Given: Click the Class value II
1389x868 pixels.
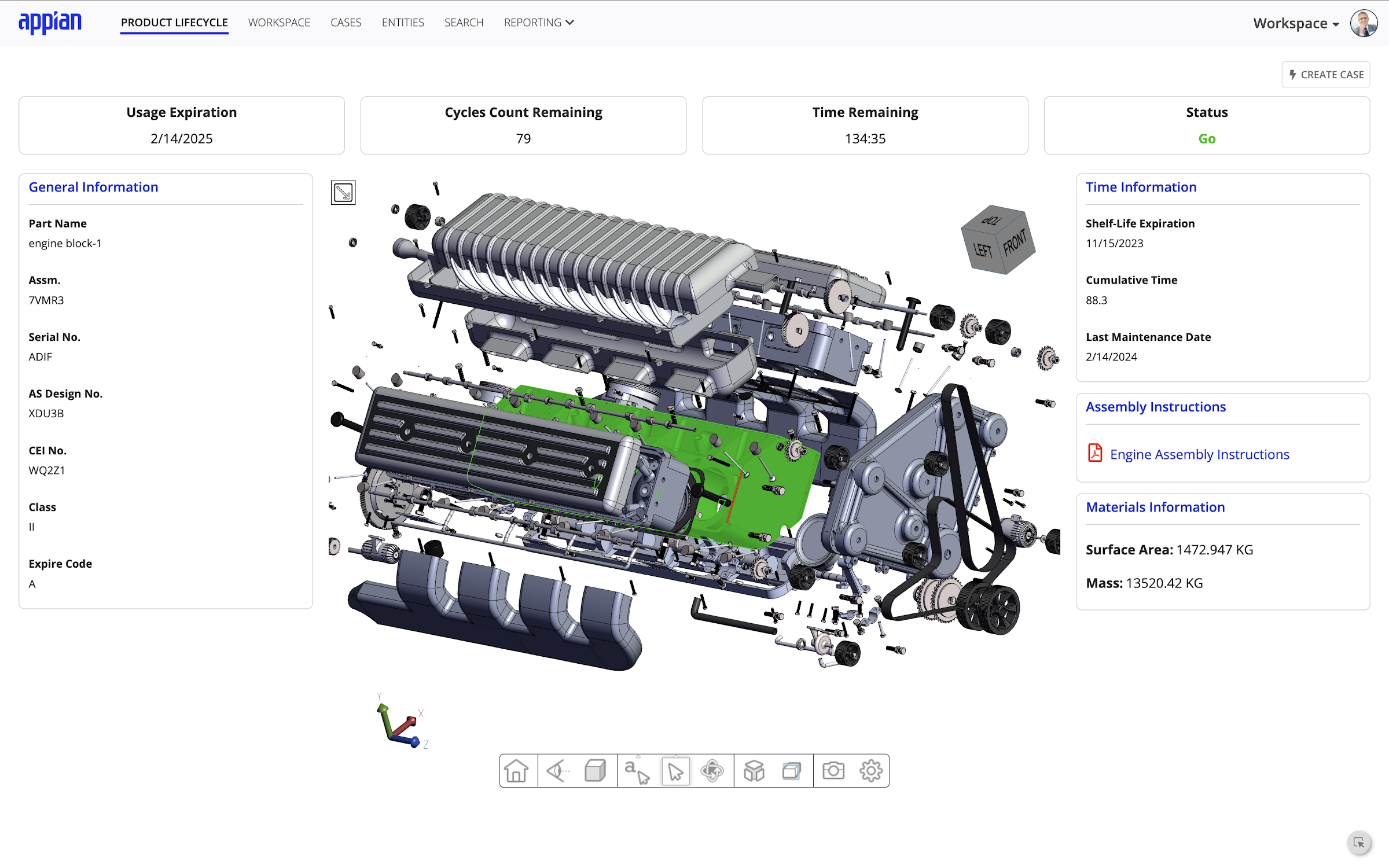Looking at the screenshot, I should 32,527.
